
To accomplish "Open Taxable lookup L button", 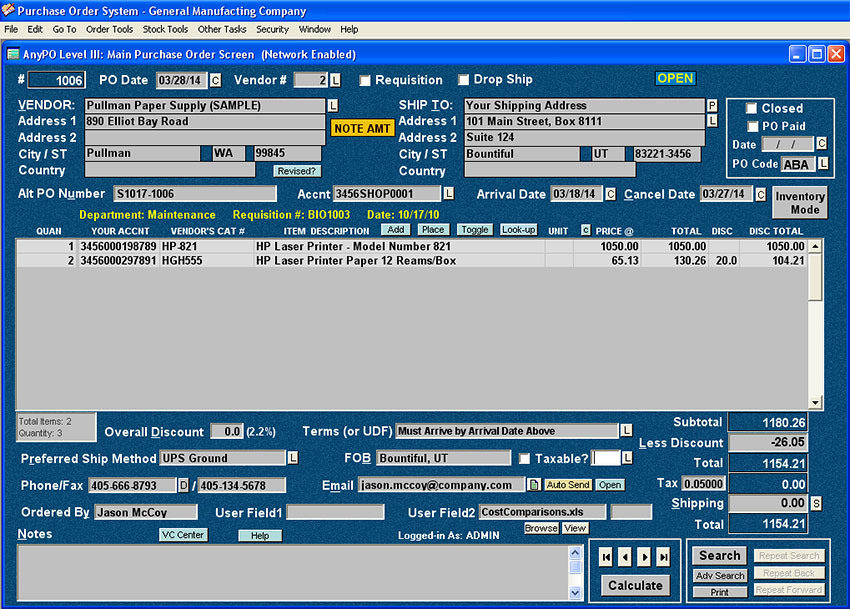I will coord(627,458).
